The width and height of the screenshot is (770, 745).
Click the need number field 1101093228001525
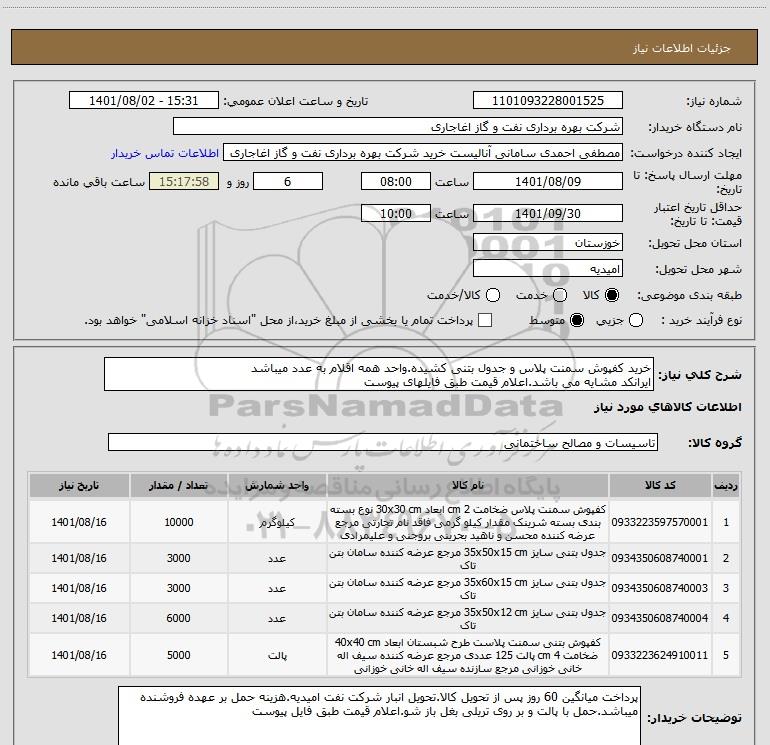(x=548, y=101)
